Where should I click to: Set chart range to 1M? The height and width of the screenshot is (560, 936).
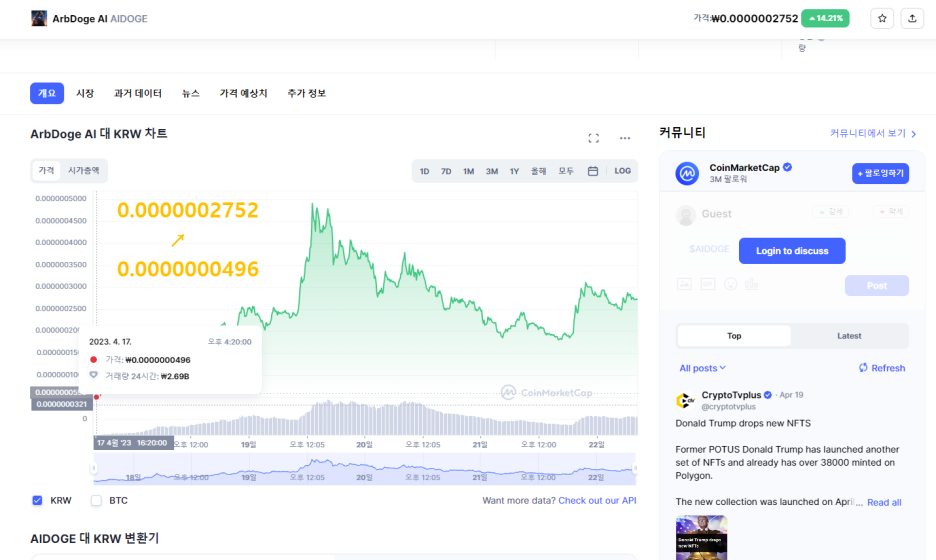pos(469,171)
